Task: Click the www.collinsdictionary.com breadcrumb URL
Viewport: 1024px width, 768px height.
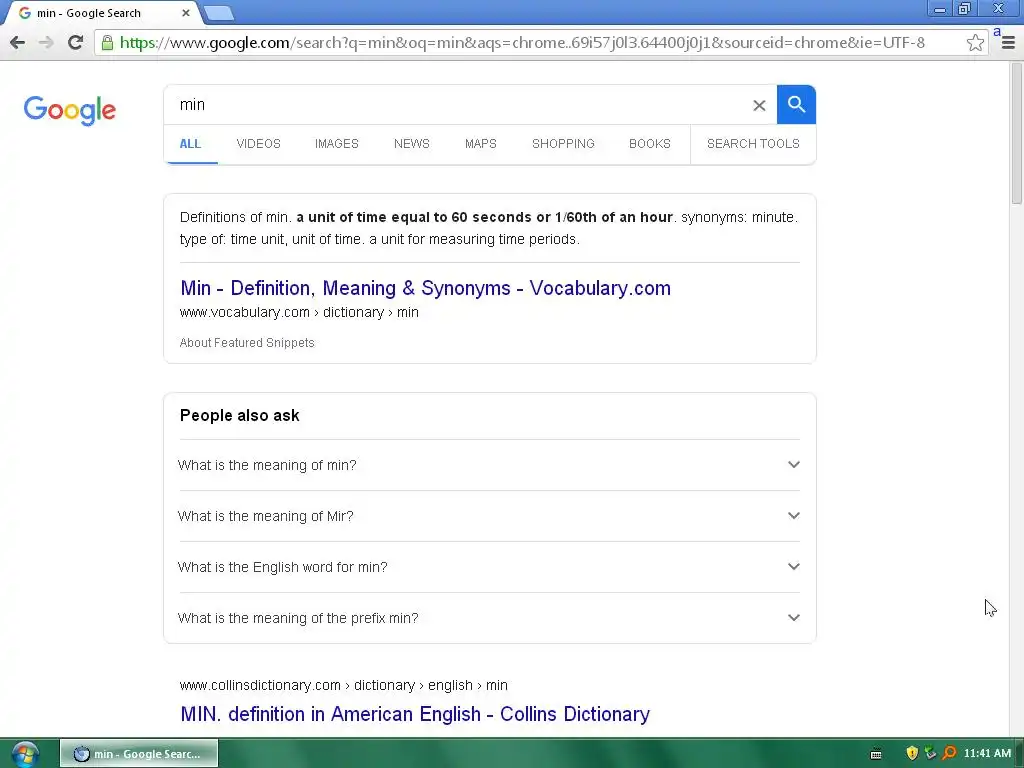Action: [344, 685]
